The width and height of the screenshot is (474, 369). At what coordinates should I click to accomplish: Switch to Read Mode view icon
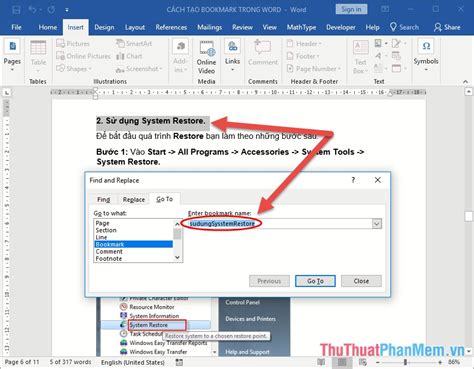[321, 362]
